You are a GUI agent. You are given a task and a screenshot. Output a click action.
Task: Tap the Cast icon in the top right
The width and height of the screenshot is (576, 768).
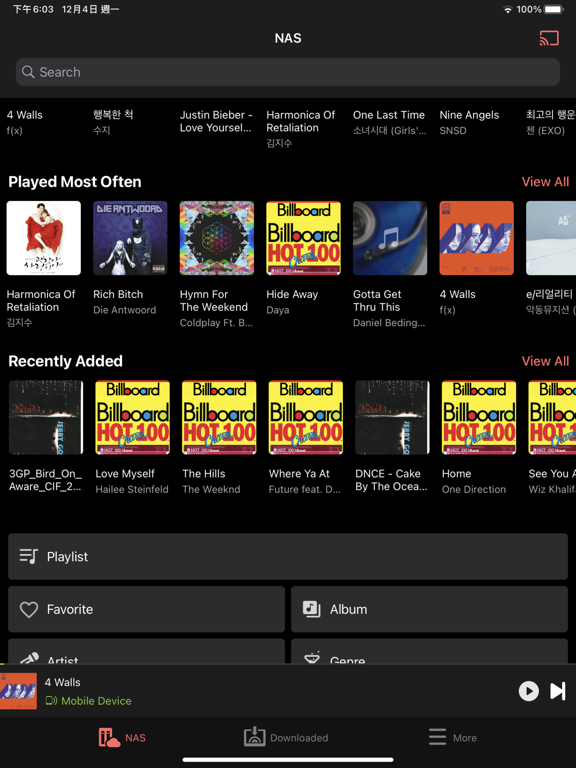[x=549, y=38]
